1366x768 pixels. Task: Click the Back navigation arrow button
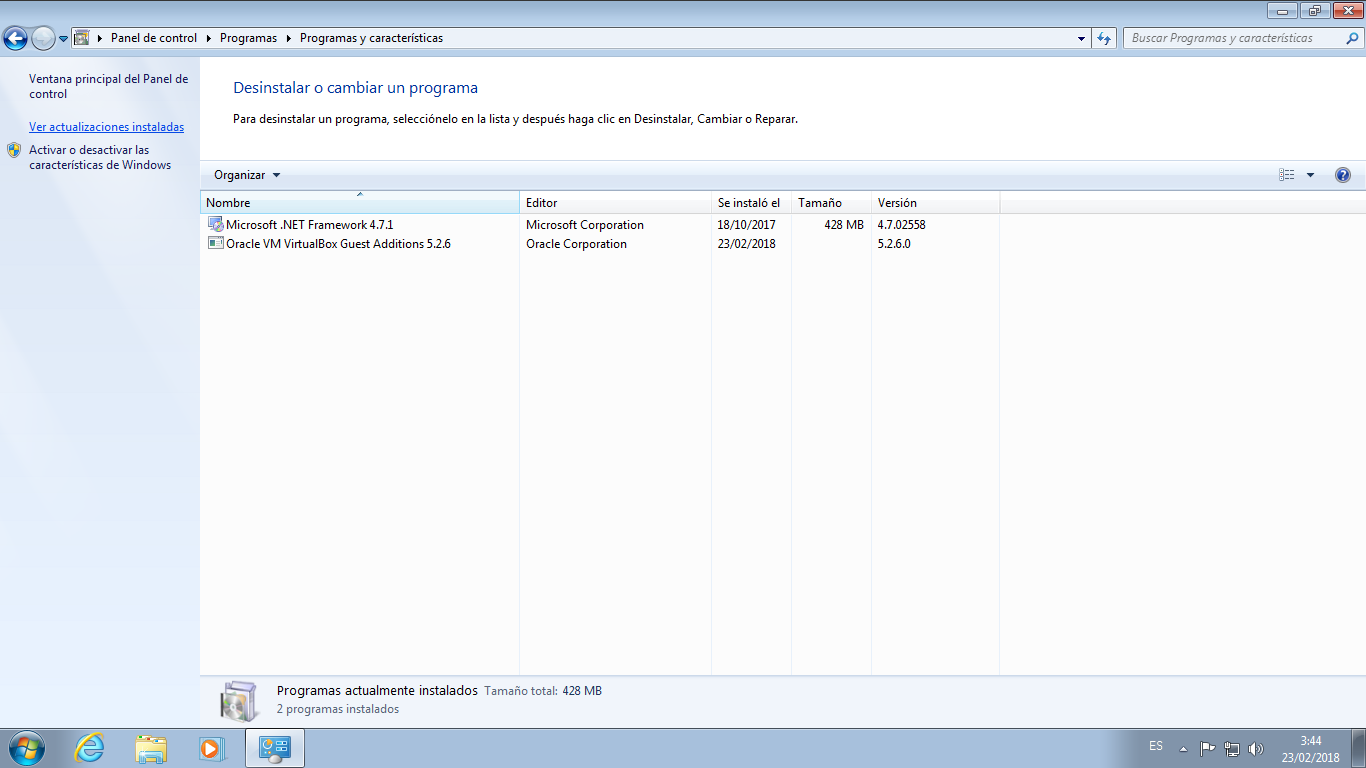(x=16, y=39)
